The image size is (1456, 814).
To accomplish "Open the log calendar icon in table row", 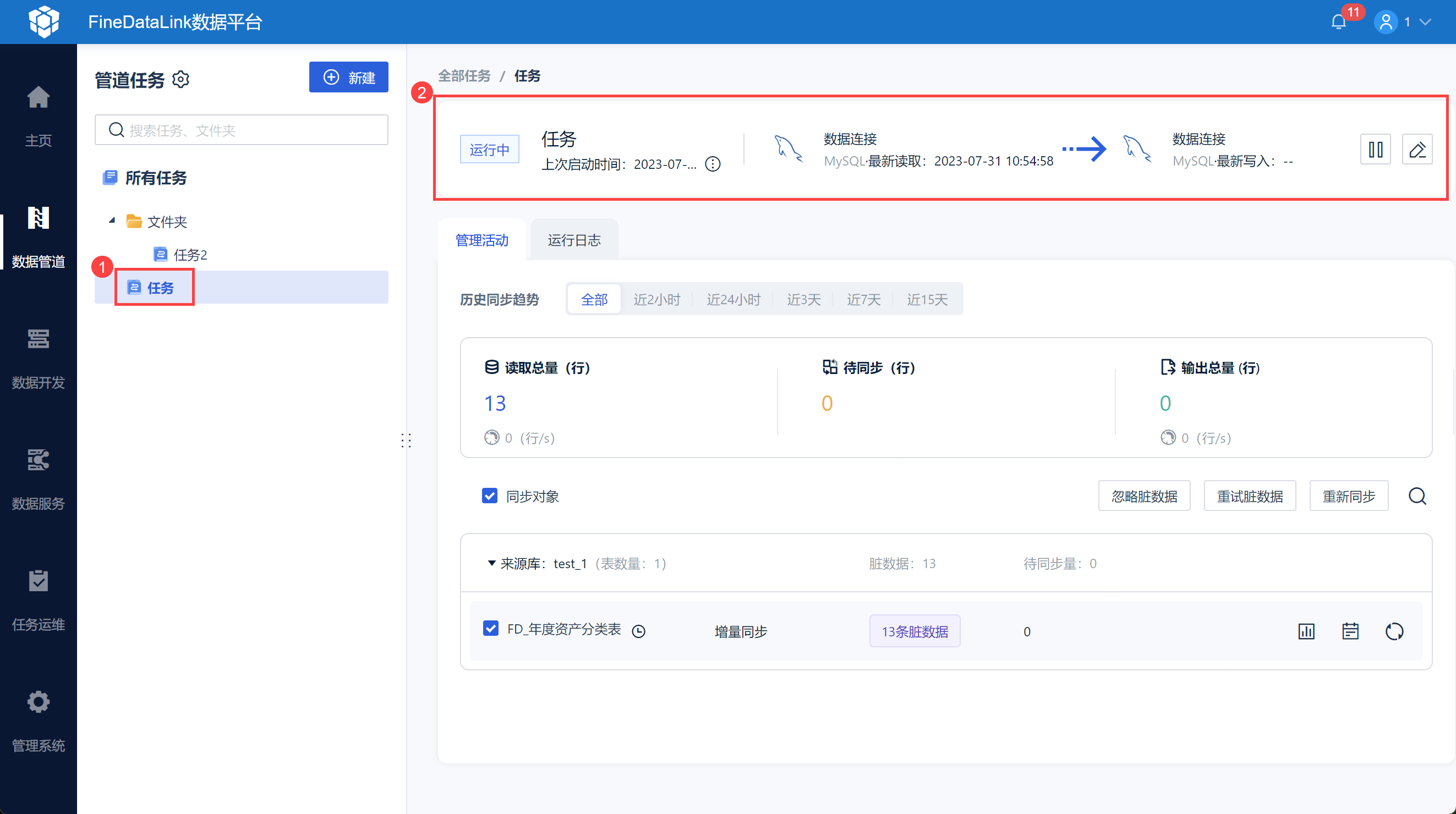I will (1350, 631).
